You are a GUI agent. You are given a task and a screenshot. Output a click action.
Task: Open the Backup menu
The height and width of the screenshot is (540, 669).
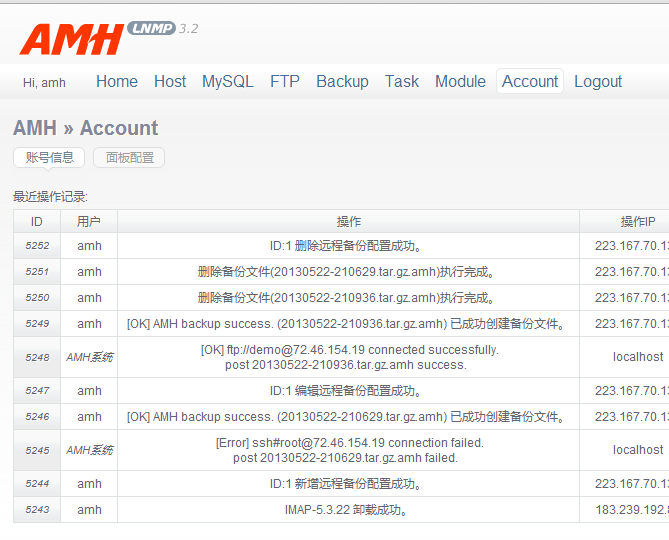pyautogui.click(x=342, y=82)
